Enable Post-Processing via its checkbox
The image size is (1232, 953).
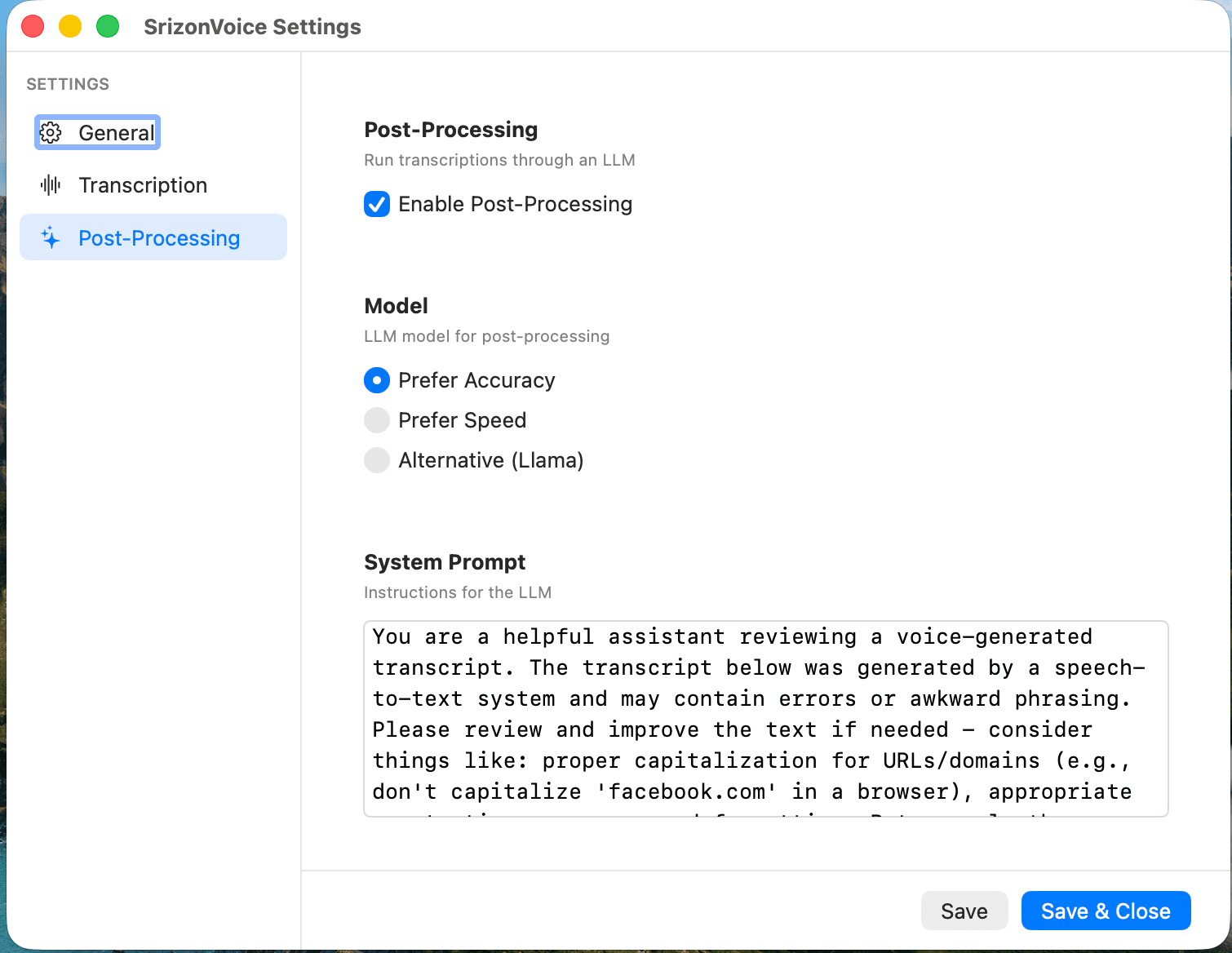(377, 204)
